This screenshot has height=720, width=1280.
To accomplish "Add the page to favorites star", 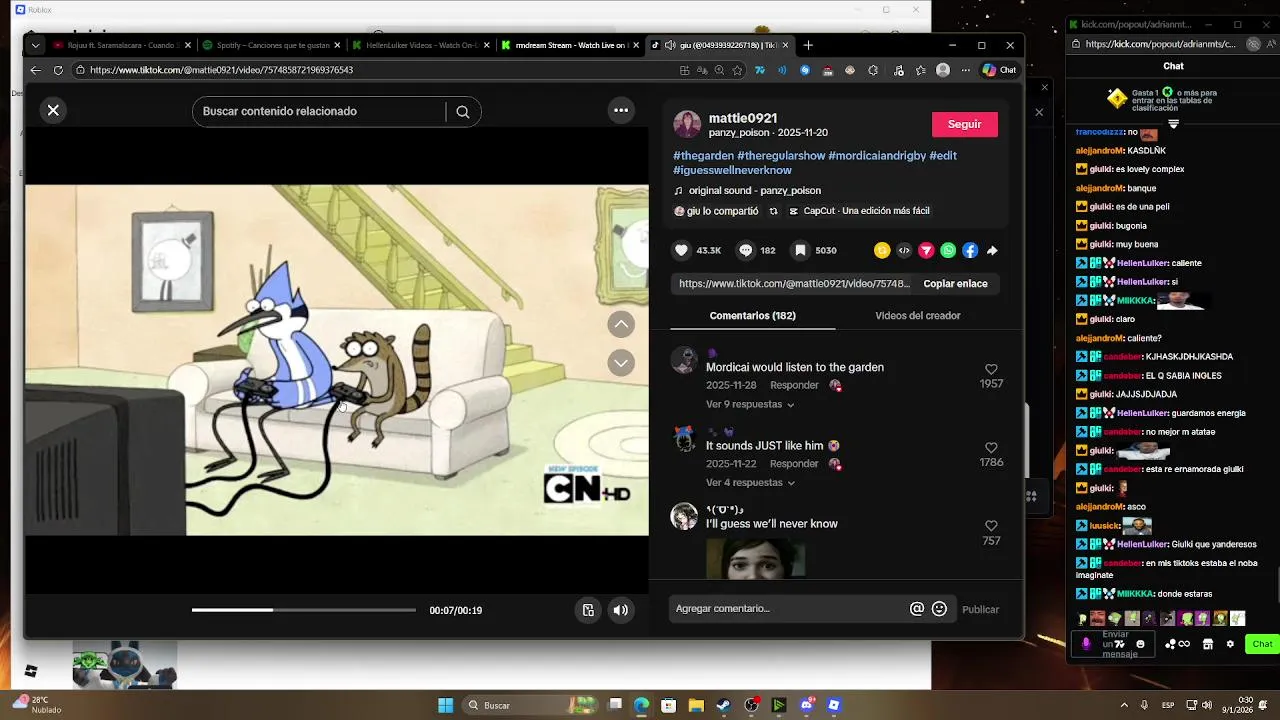I will point(737,70).
